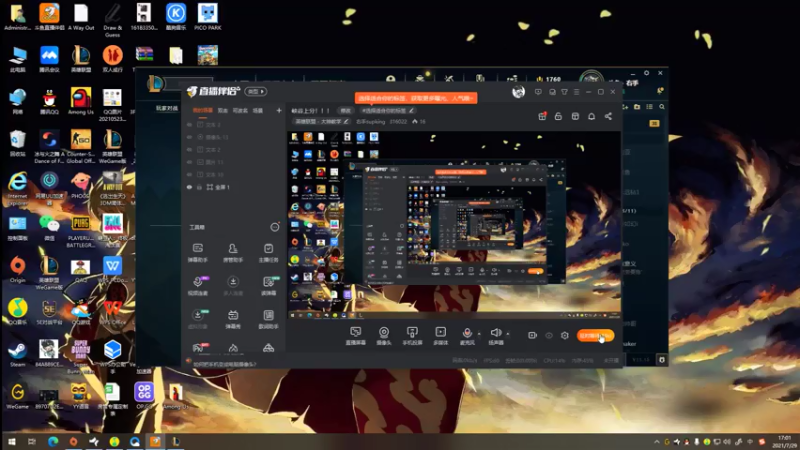The width and height of the screenshot is (800, 450).
Task: Open the Origin desktop shortcut
Action: coord(17,269)
